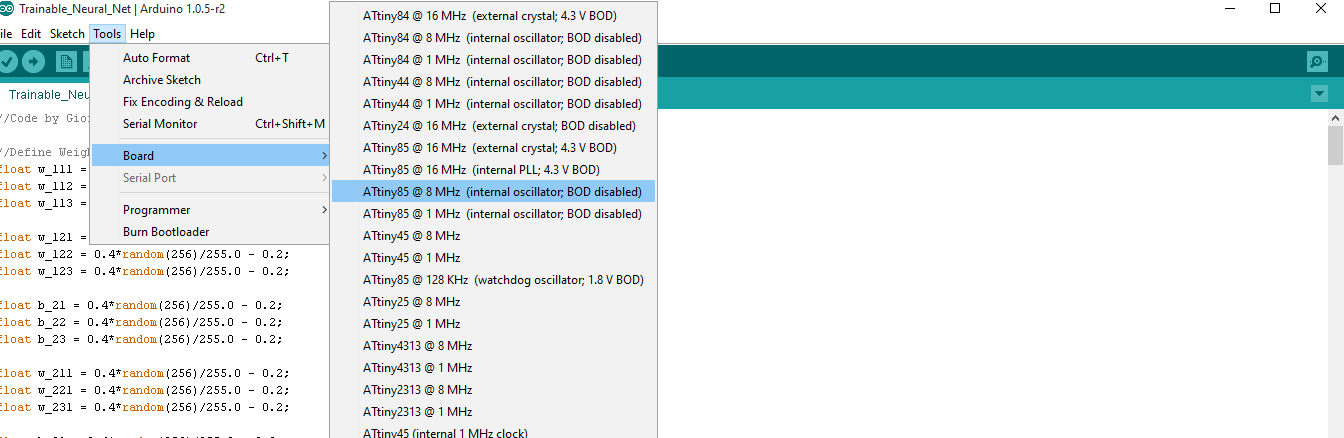Pick ATtiny4313 @ 8 MHz board

pos(417,346)
